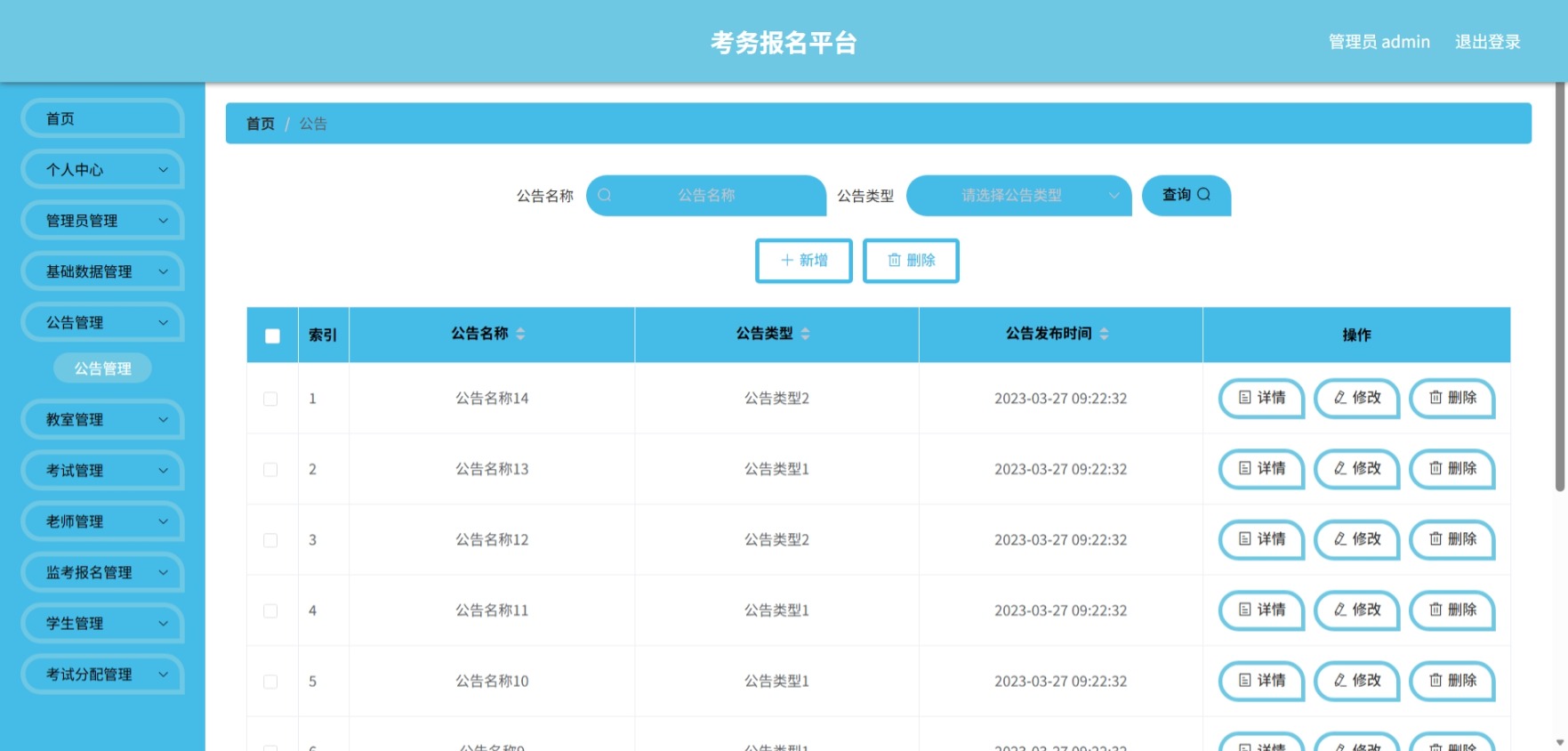
Task: Click the 公告名称 search input field
Action: [706, 195]
